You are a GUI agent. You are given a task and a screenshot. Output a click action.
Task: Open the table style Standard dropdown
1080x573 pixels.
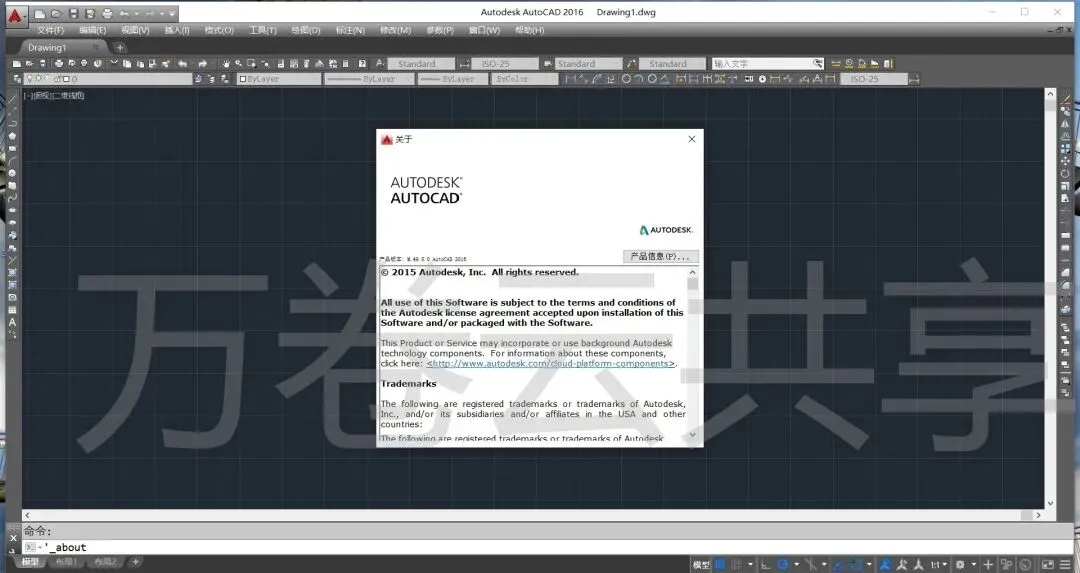(589, 63)
